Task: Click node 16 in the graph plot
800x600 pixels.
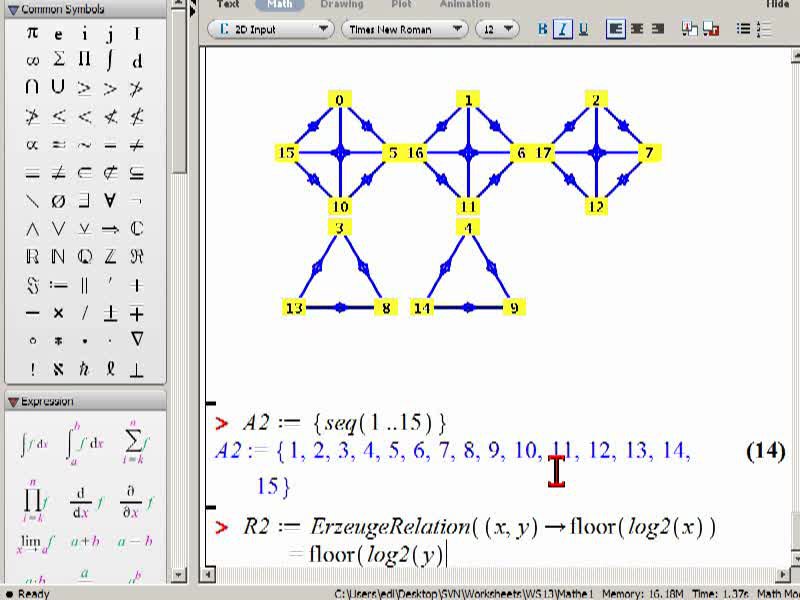Action: (416, 153)
